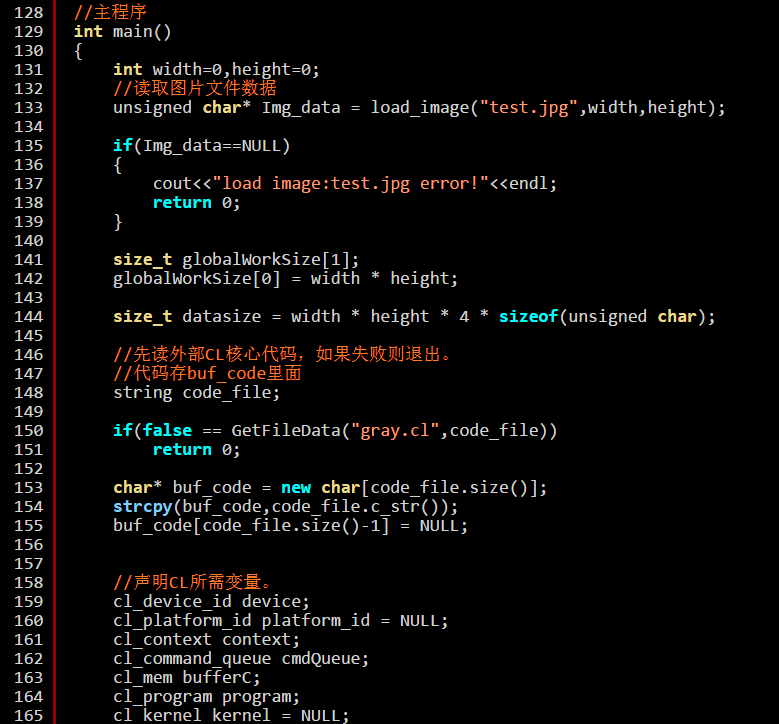
Task: Click the "size_t datasize" declaration
Action: pos(187,317)
